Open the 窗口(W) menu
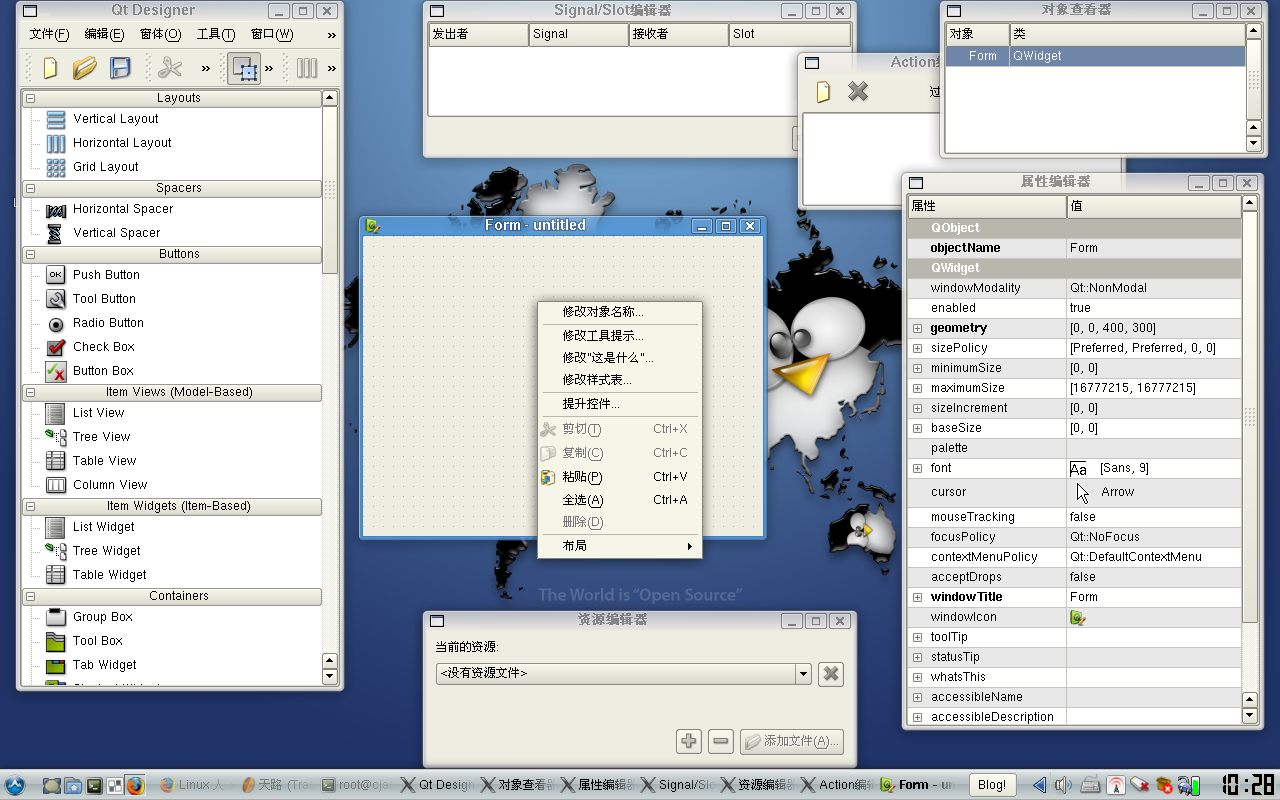Viewport: 1280px width, 800px height. (271, 35)
